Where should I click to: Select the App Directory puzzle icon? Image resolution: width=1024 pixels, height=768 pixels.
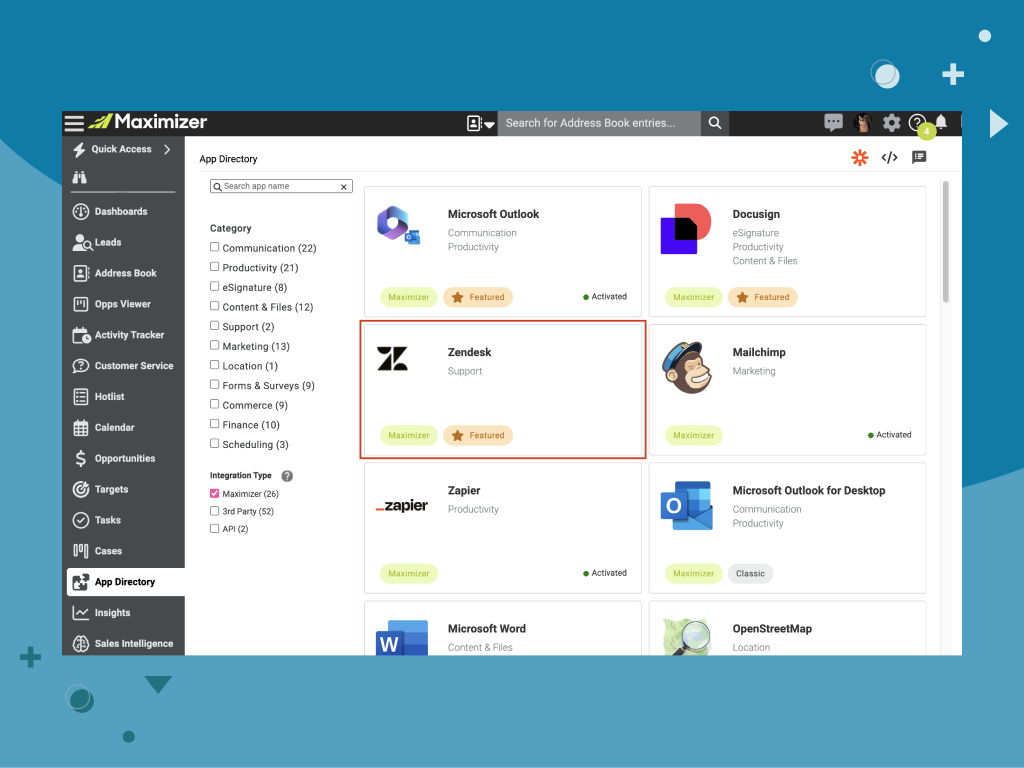tap(80, 582)
